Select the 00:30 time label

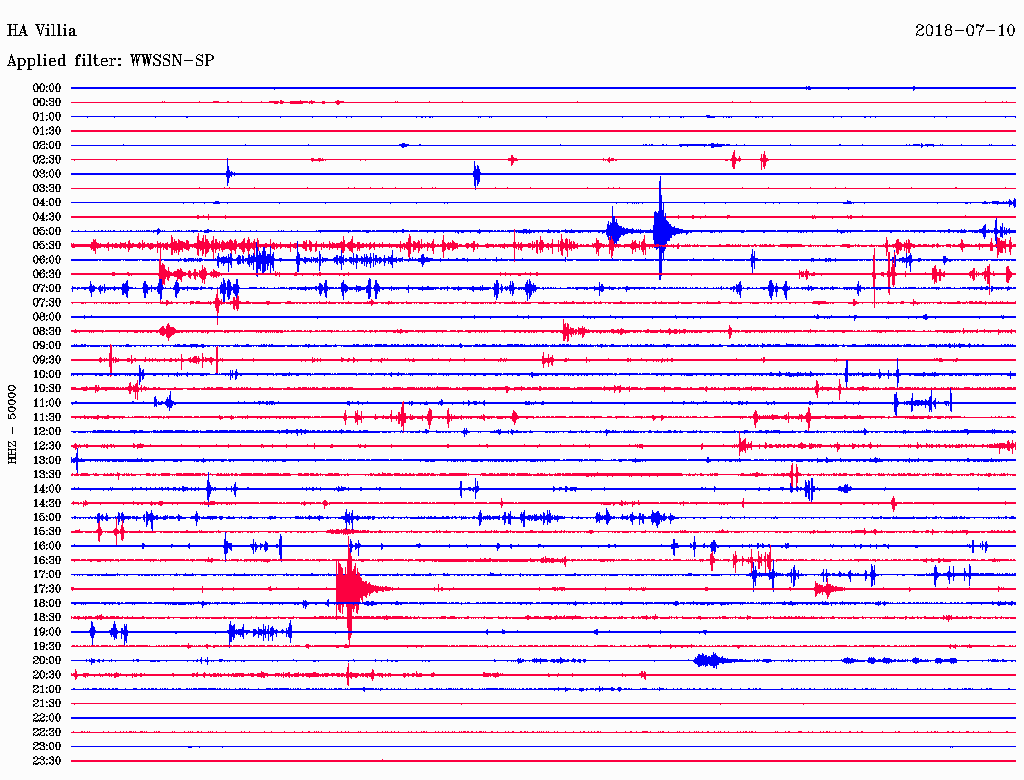(47, 102)
